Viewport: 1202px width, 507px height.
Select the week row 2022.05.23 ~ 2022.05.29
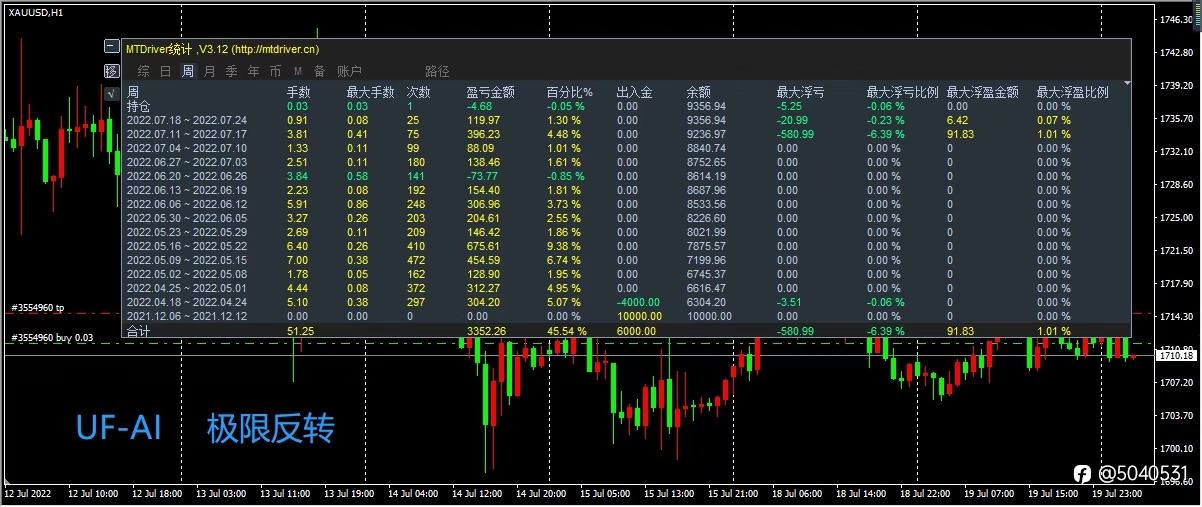pos(626,232)
